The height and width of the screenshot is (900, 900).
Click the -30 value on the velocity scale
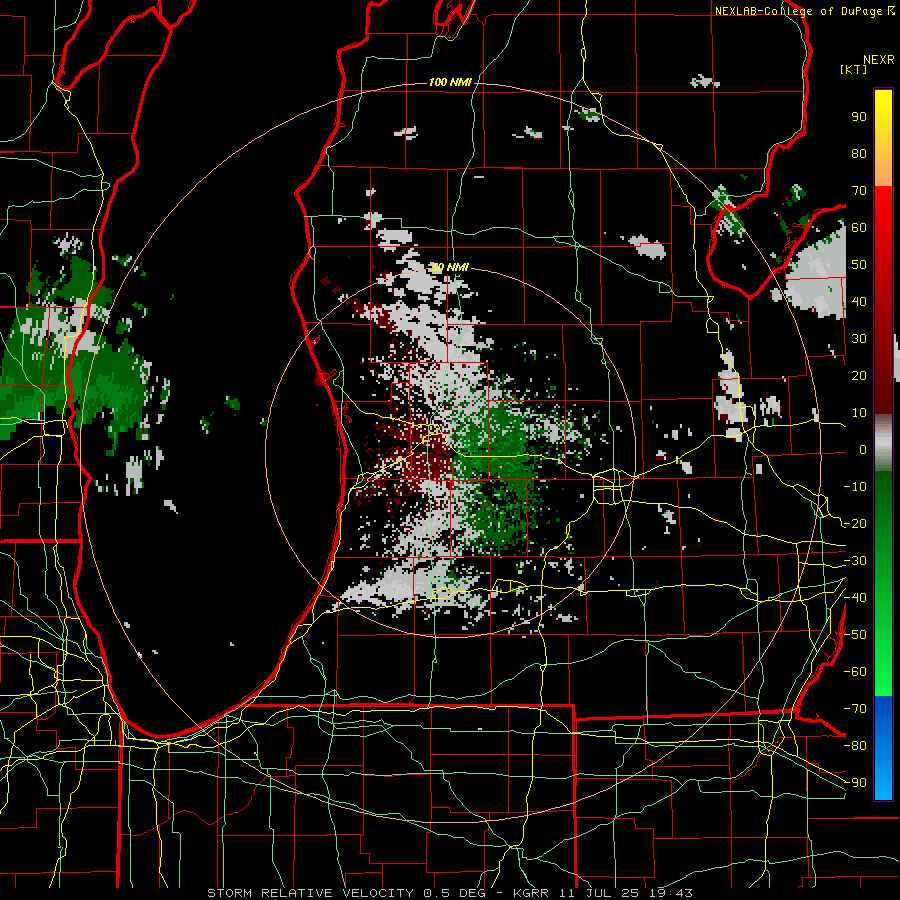855,561
